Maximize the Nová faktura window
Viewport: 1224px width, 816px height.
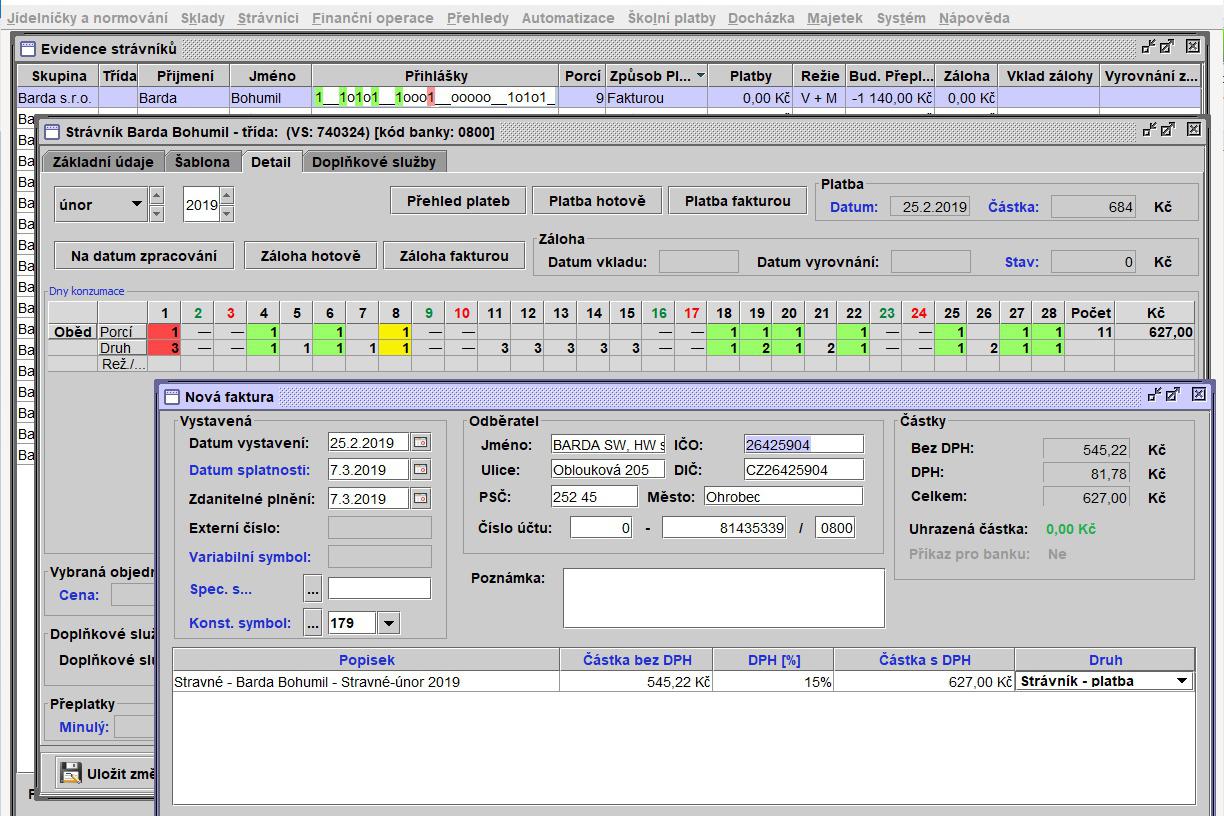tap(1174, 395)
